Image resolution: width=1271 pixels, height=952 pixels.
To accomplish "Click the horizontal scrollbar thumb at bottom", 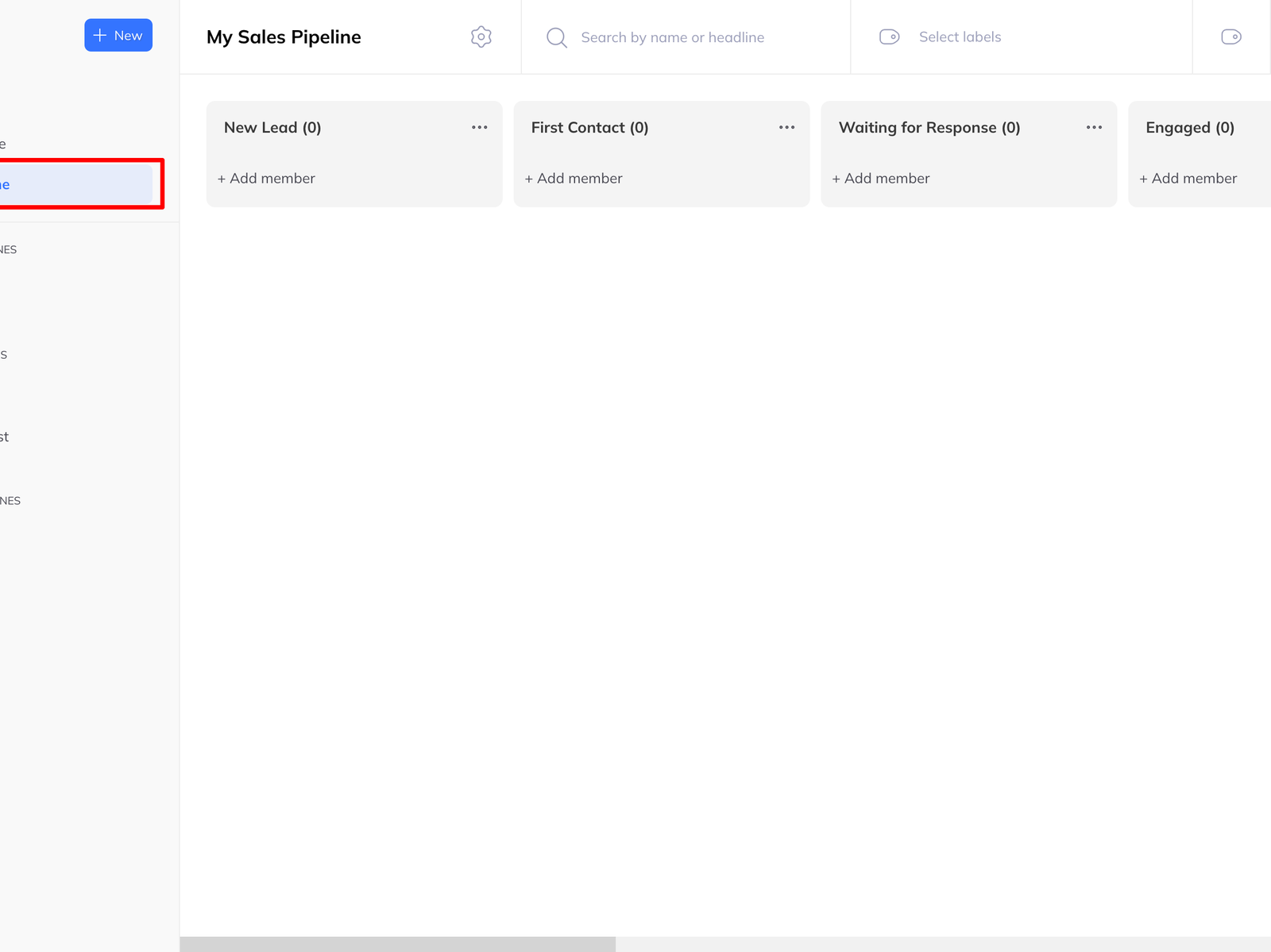I will (397, 944).
